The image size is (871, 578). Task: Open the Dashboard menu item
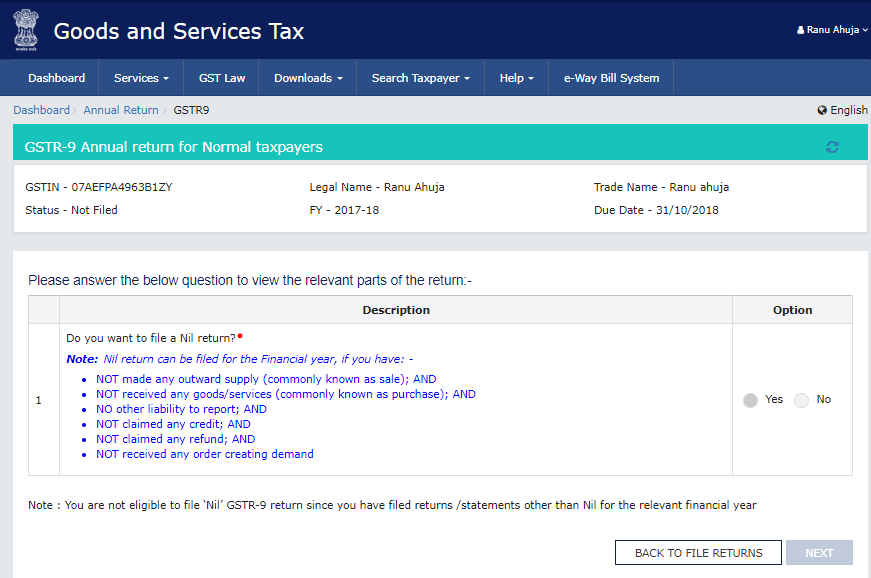(56, 78)
